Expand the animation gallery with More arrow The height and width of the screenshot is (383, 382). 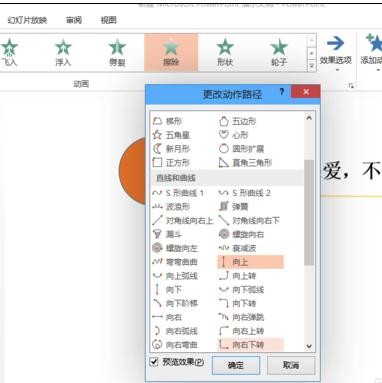click(x=311, y=66)
